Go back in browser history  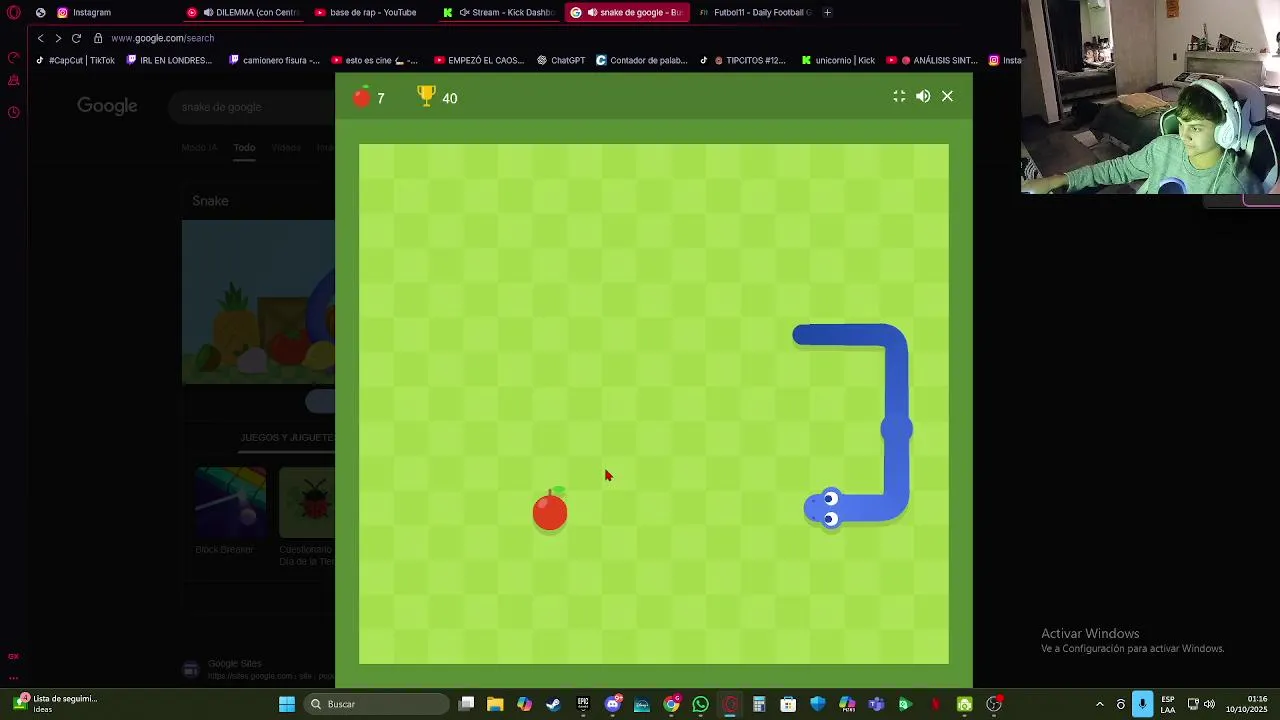(40, 38)
